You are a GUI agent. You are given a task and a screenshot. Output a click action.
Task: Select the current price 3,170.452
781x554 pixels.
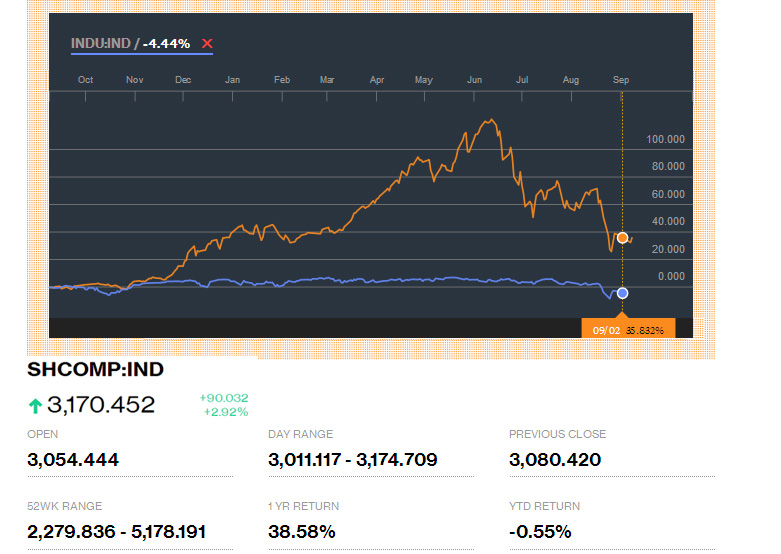pos(101,405)
